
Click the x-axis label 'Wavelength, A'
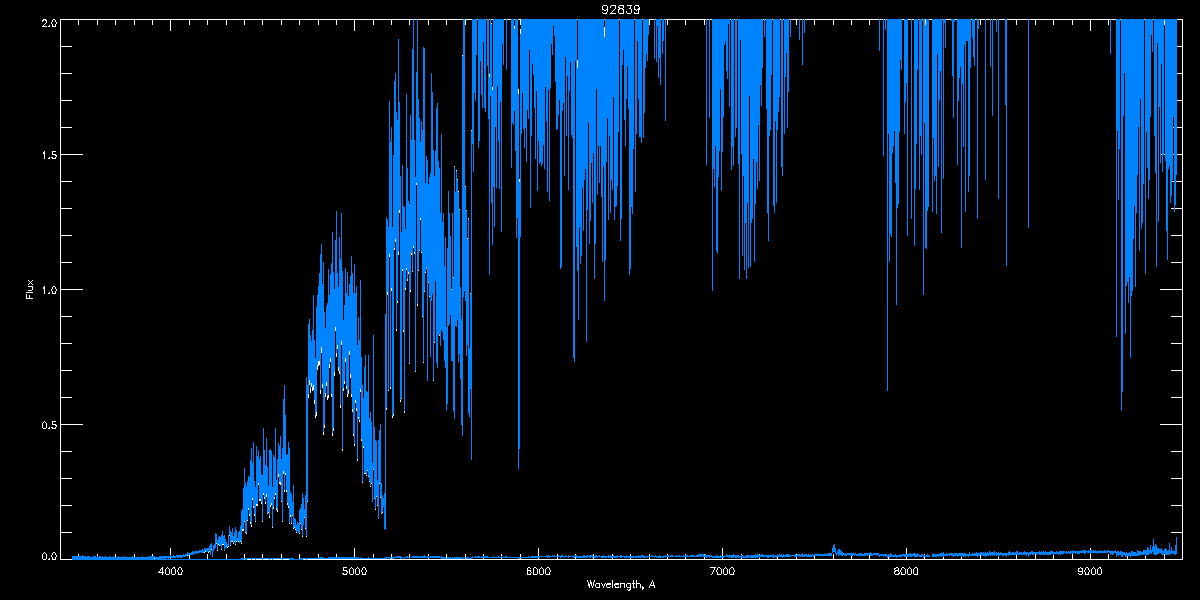[x=621, y=584]
